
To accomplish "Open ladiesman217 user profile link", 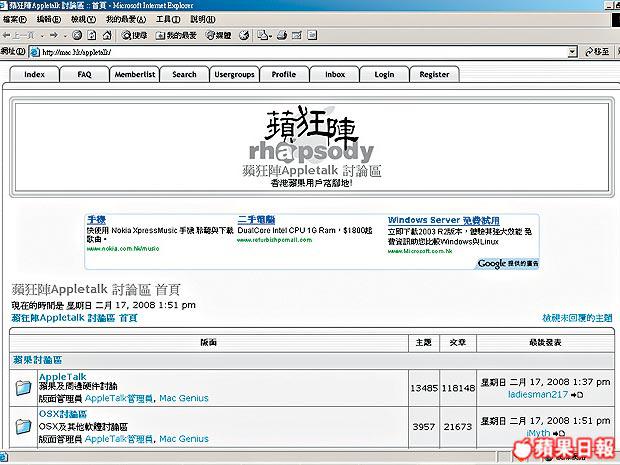I will (538, 394).
